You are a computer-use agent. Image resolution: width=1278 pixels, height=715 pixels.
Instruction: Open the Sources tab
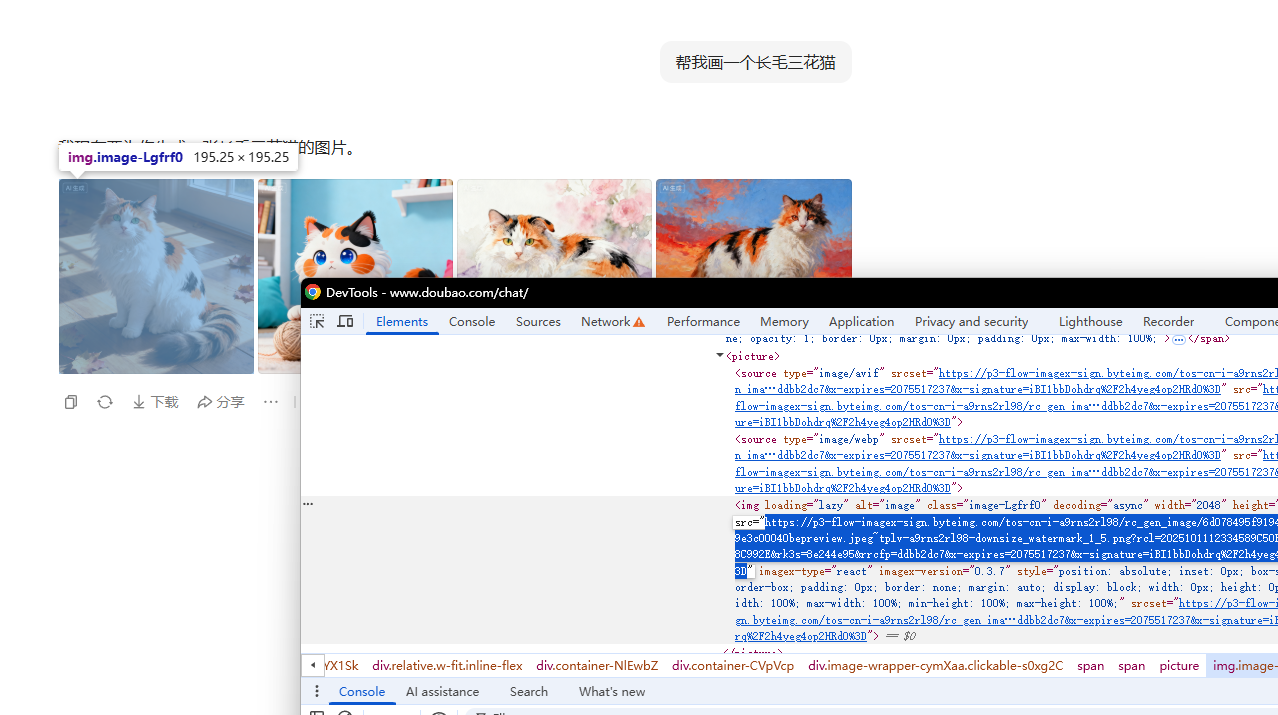coord(538,321)
